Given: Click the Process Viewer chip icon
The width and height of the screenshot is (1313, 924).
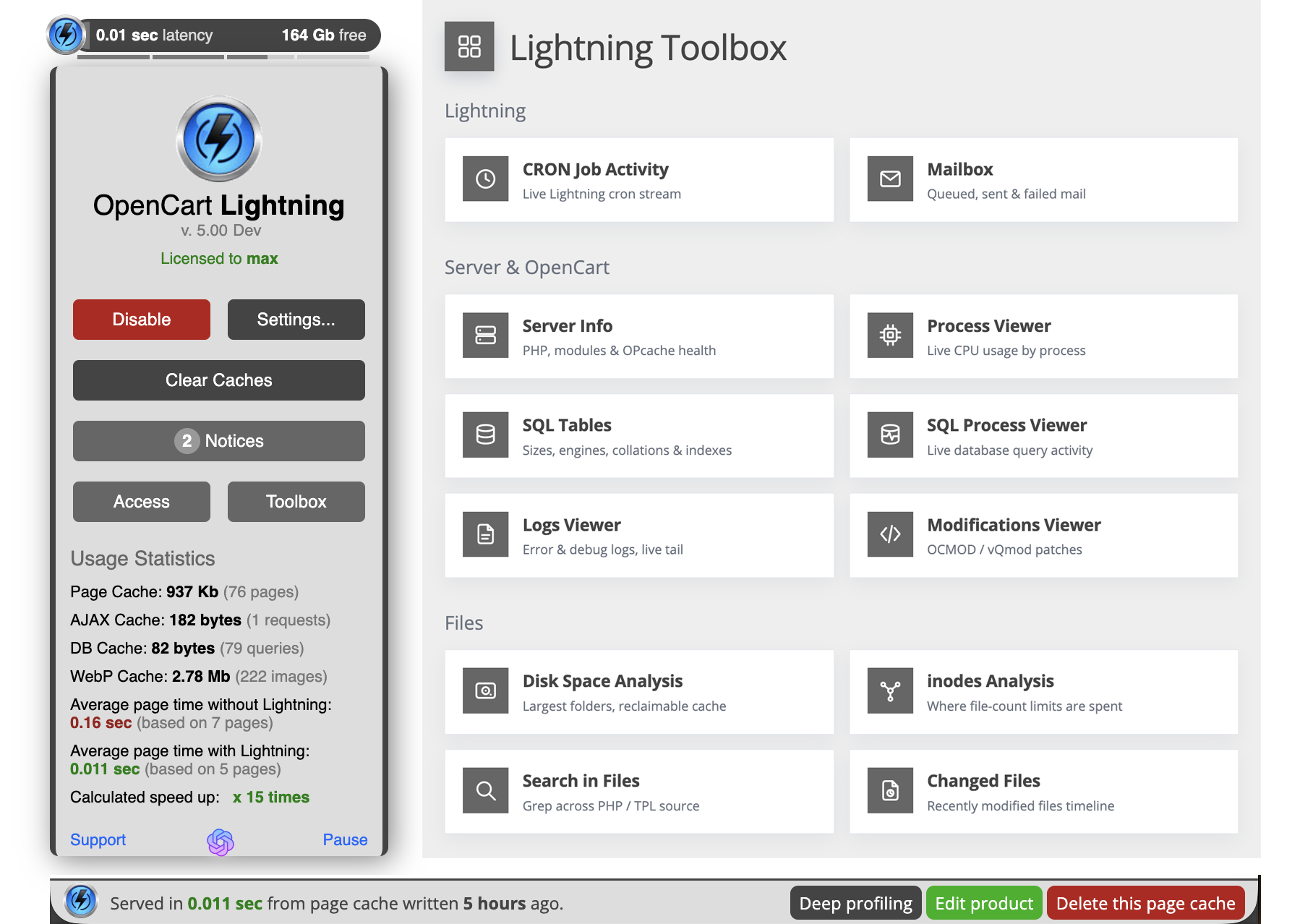Looking at the screenshot, I should (890, 335).
